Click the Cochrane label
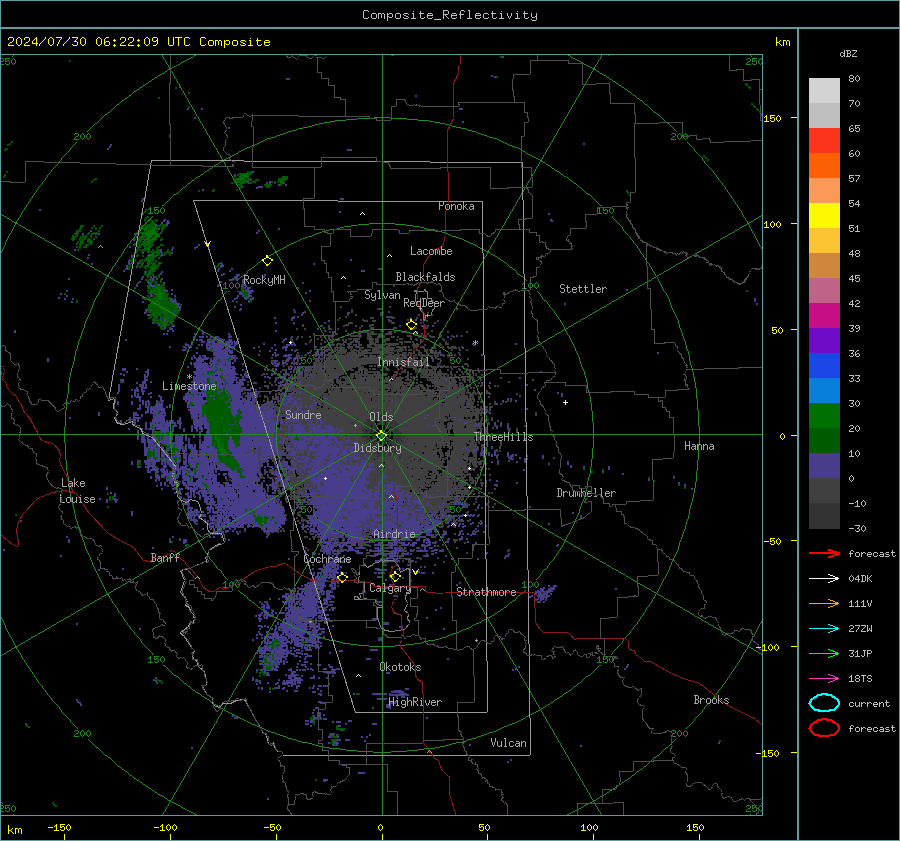 point(327,559)
